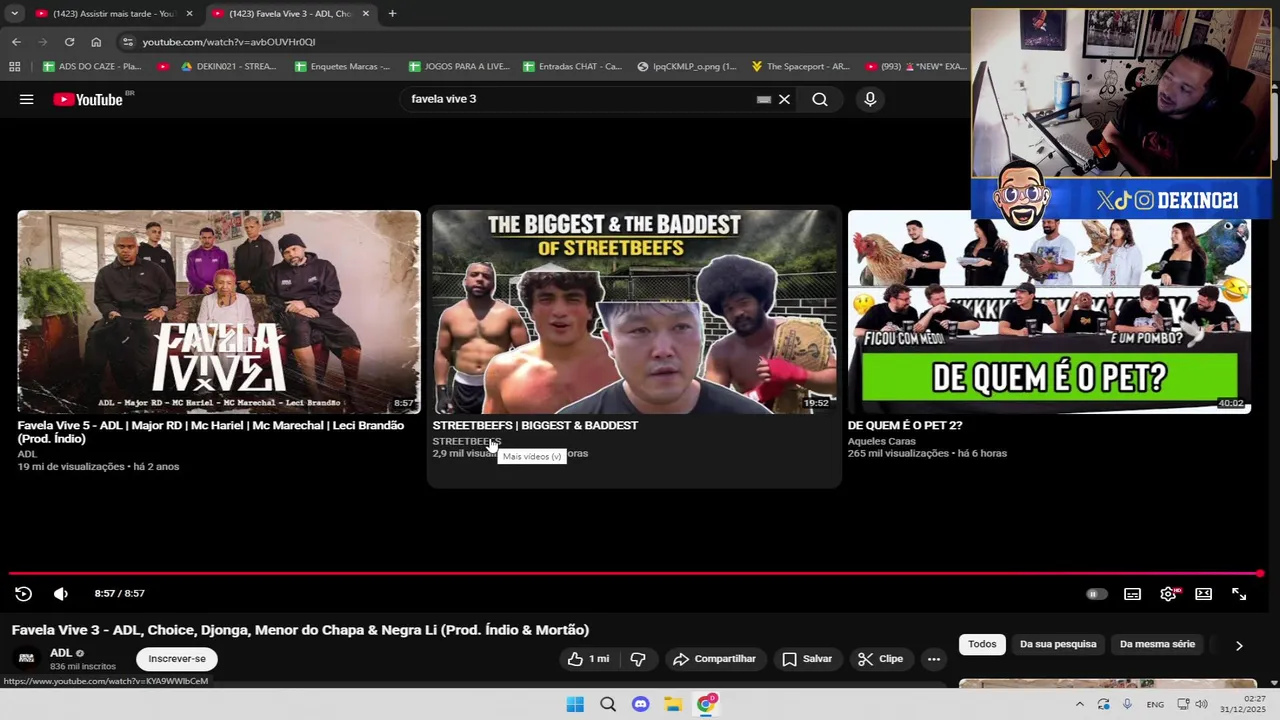Select the Da sua pesquisa chip
The height and width of the screenshot is (720, 1280).
coord(1058,644)
